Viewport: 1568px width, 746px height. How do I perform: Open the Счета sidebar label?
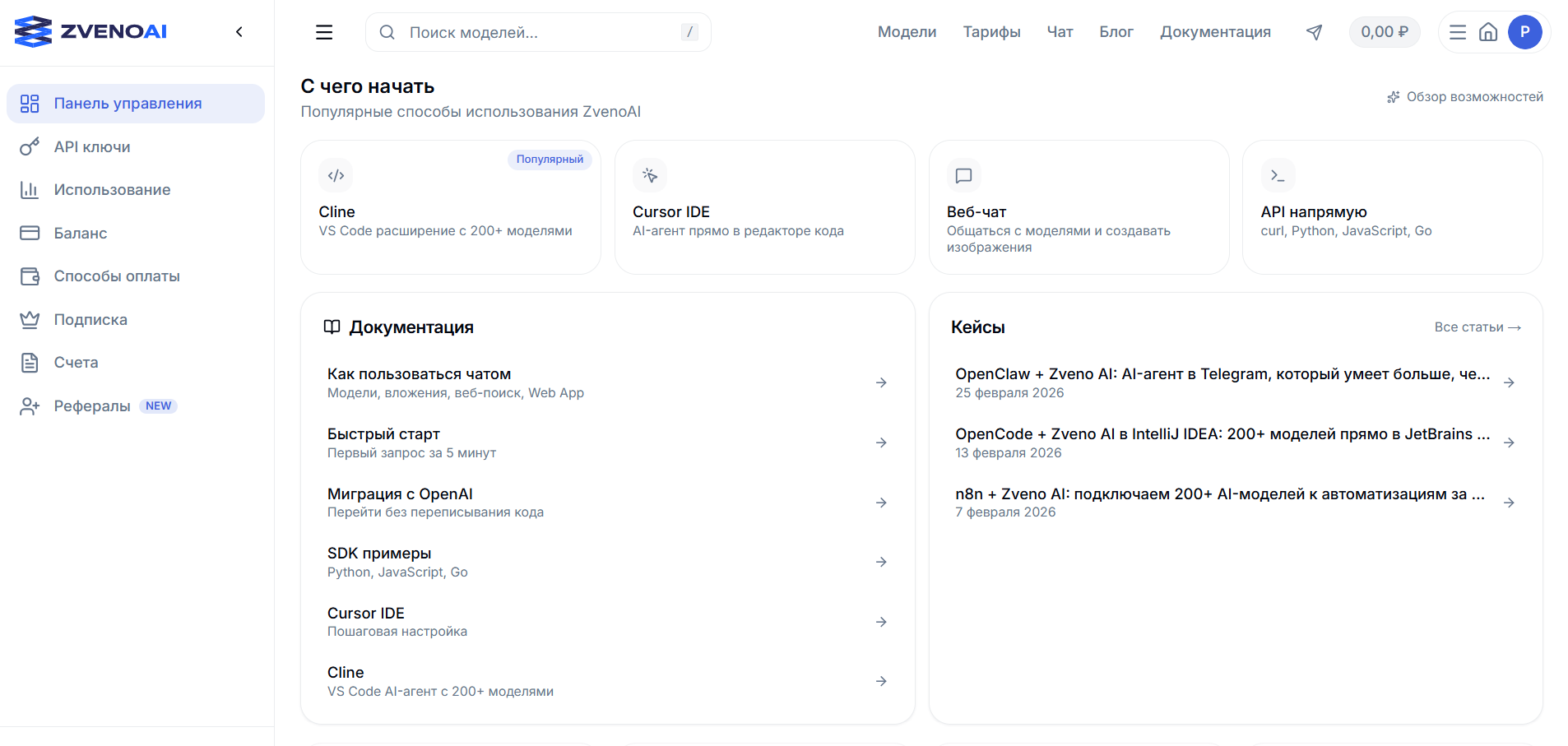point(77,363)
